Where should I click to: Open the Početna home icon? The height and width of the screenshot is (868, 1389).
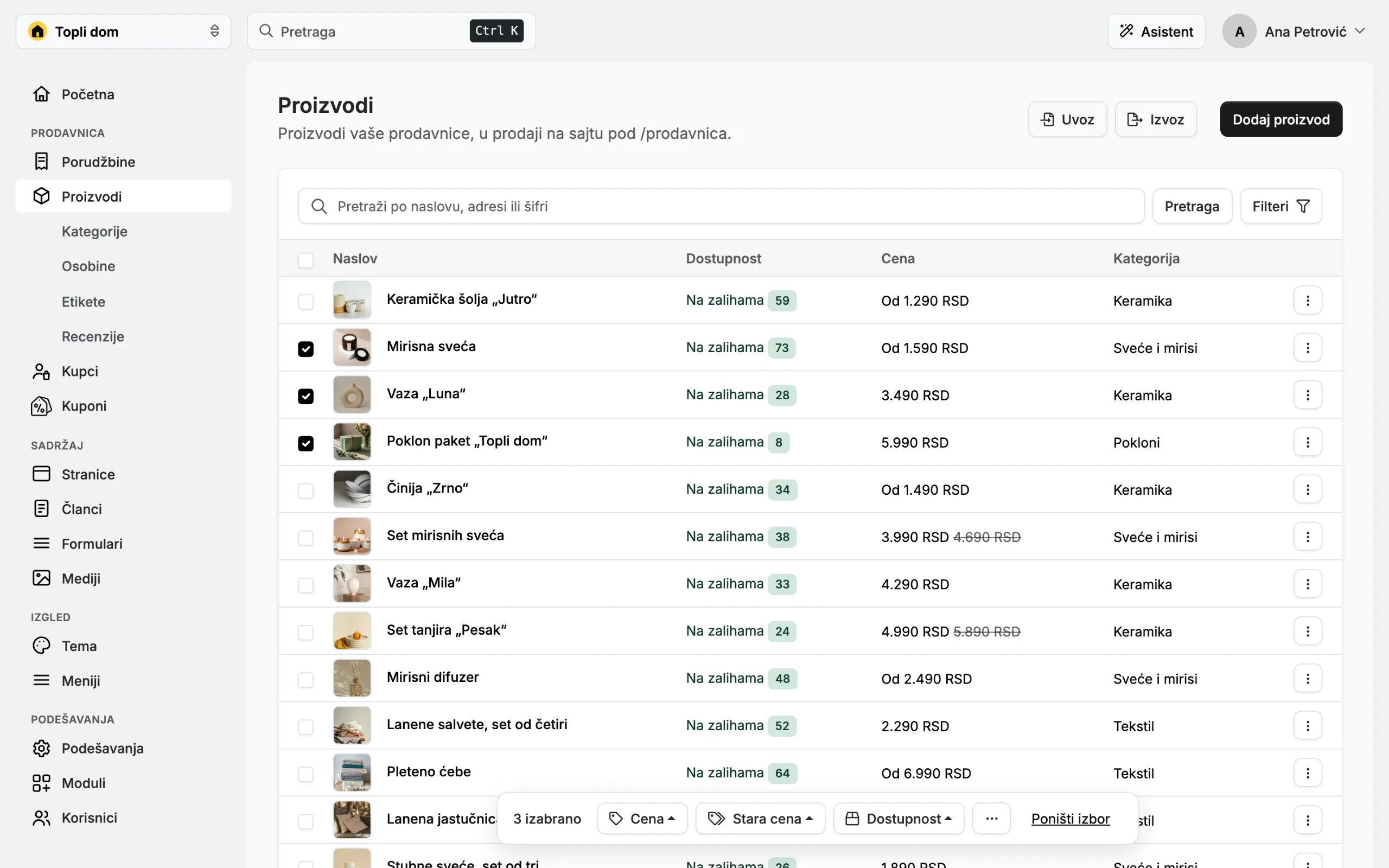[x=41, y=93]
